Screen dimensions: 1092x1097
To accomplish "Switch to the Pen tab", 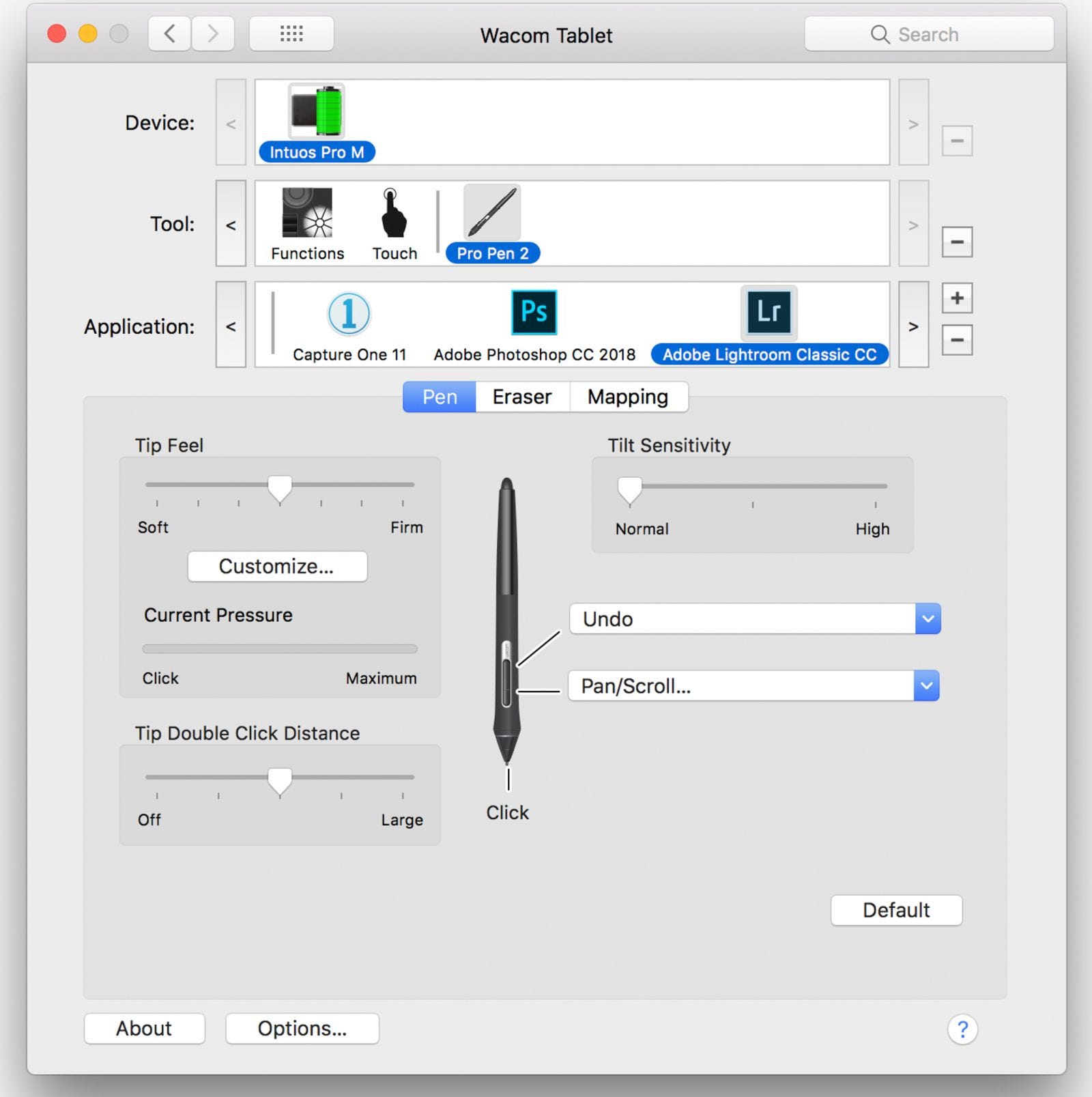I will [440, 397].
